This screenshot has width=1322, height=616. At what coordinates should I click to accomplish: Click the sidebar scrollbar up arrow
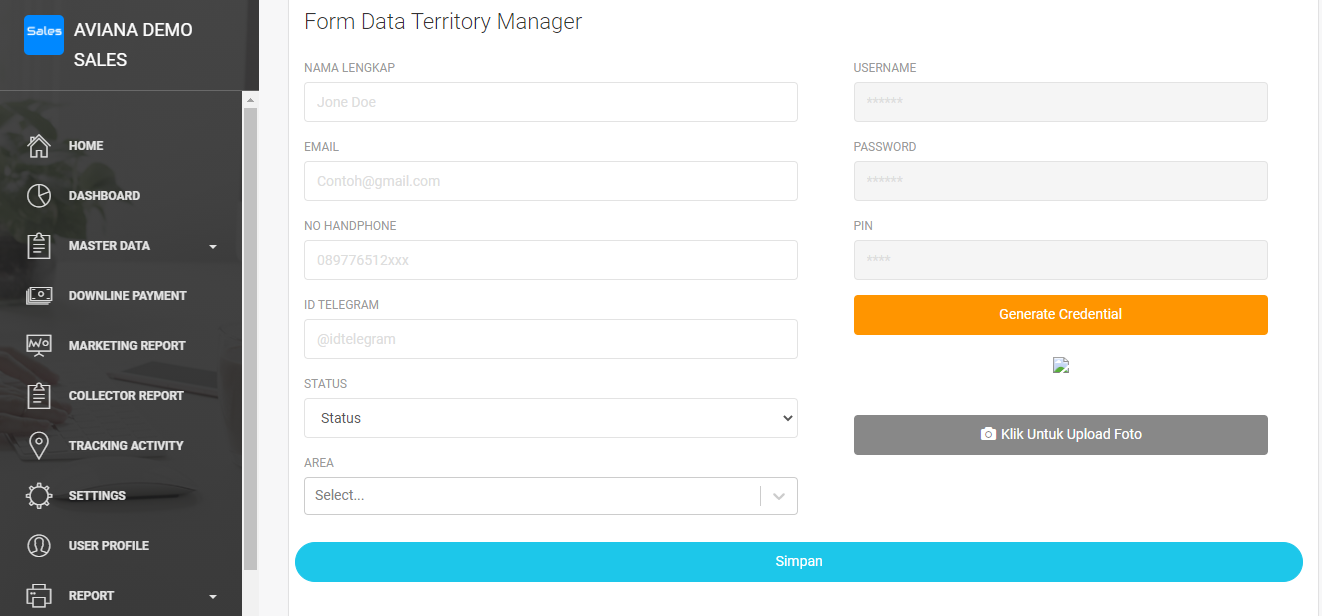(250, 100)
